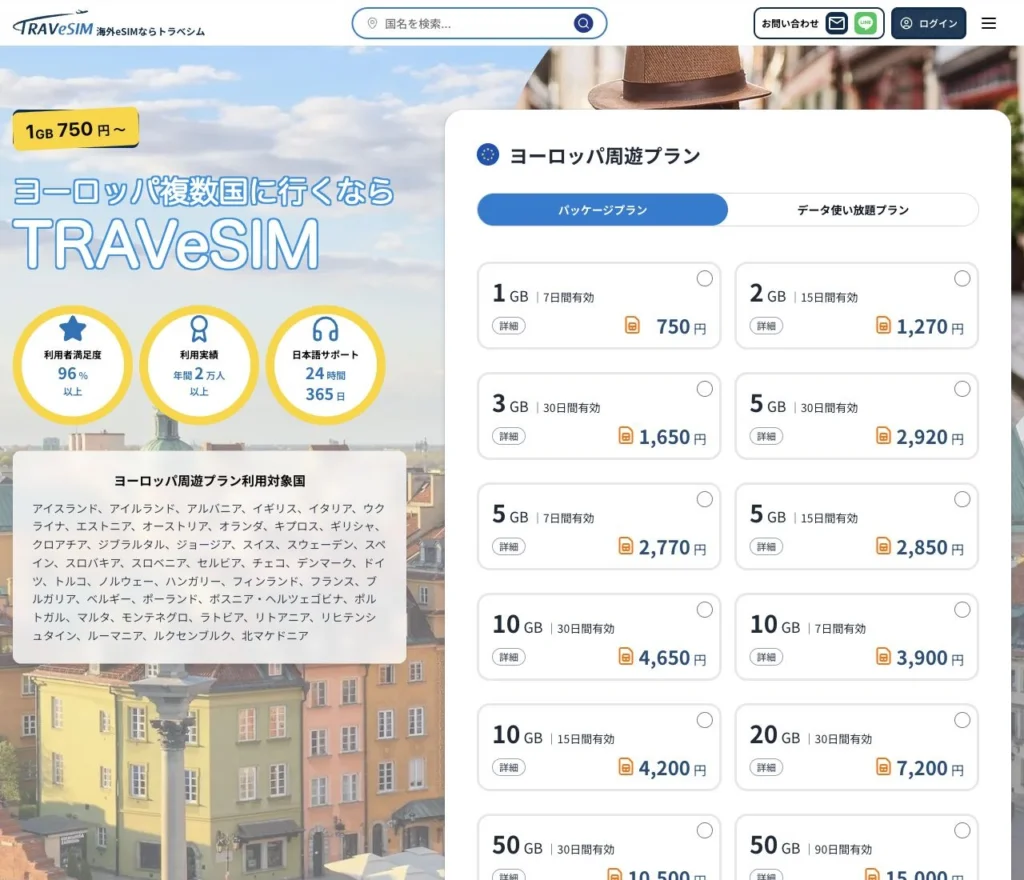Click the 7,200円 price text

[930, 768]
